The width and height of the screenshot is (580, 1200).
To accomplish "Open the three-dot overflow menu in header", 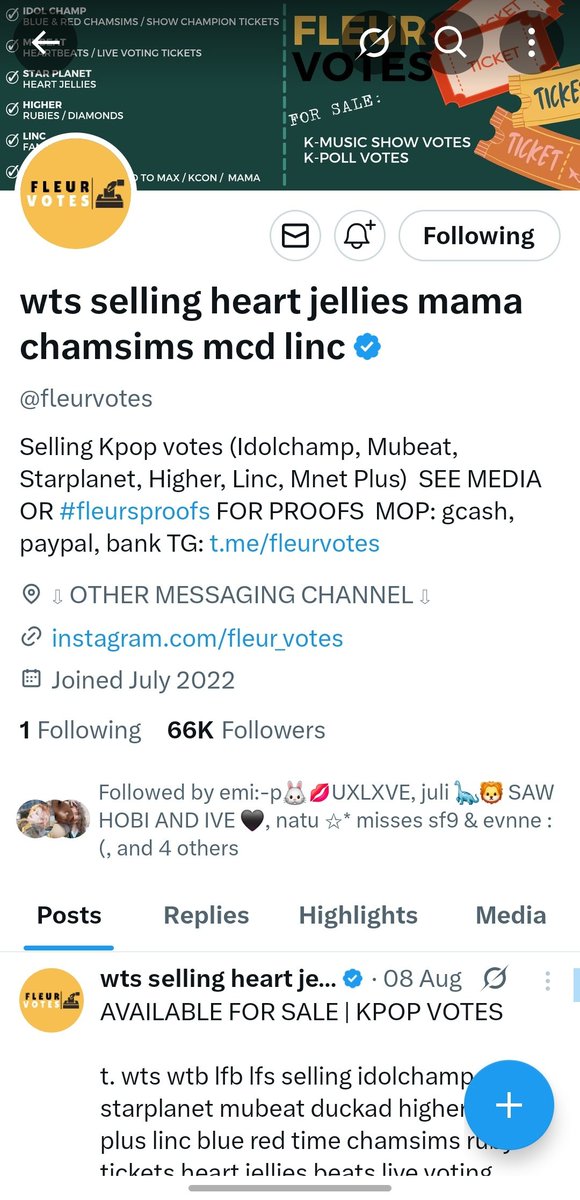I will (x=531, y=42).
